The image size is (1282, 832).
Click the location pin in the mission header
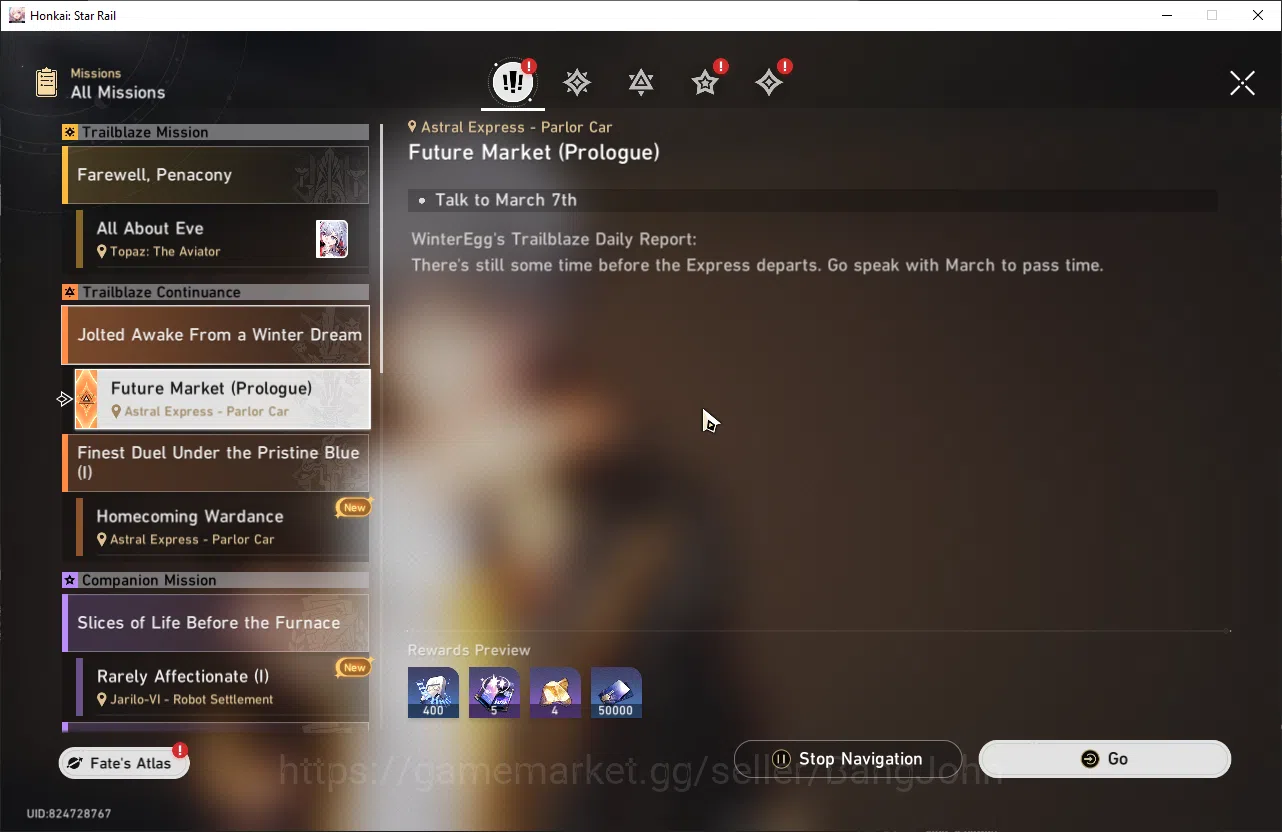(413, 127)
